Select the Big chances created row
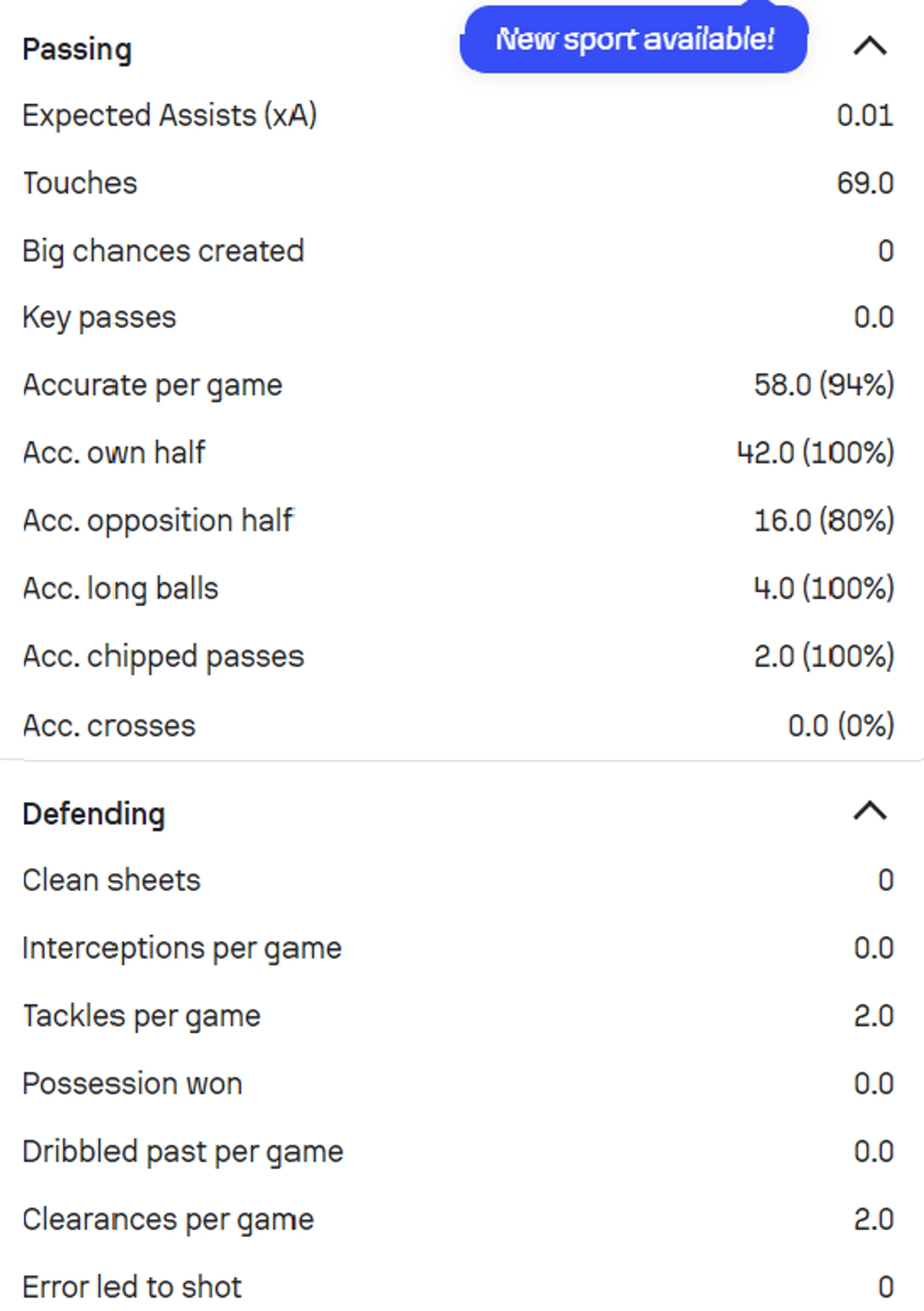 click(163, 251)
